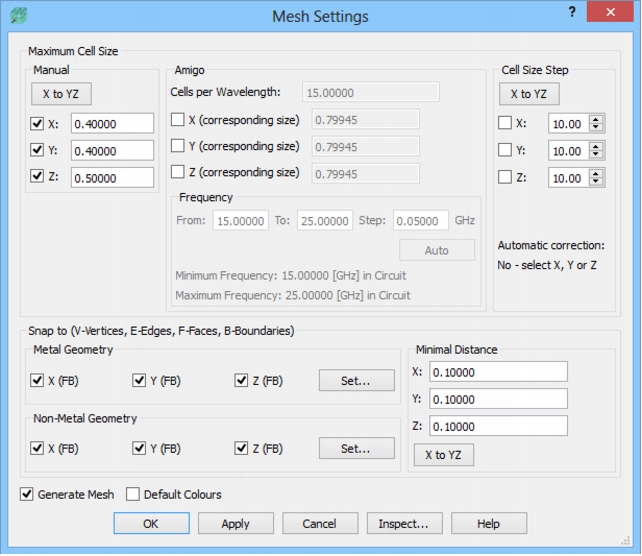Screen dimensions: 642x556
Task: Uncheck the Manual Z checkbox
Action: click(37, 177)
